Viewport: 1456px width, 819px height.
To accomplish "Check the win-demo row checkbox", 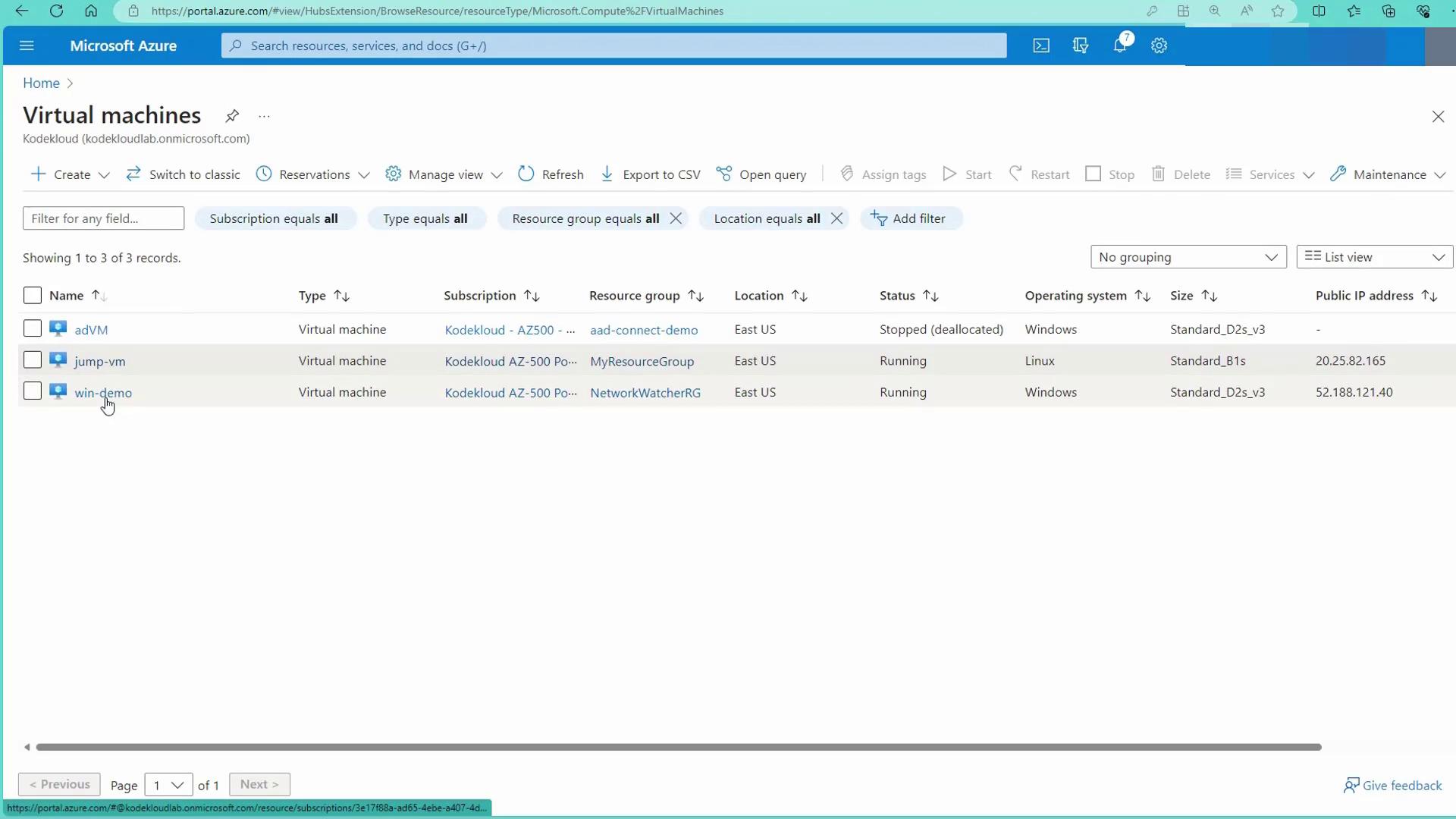I will [32, 391].
